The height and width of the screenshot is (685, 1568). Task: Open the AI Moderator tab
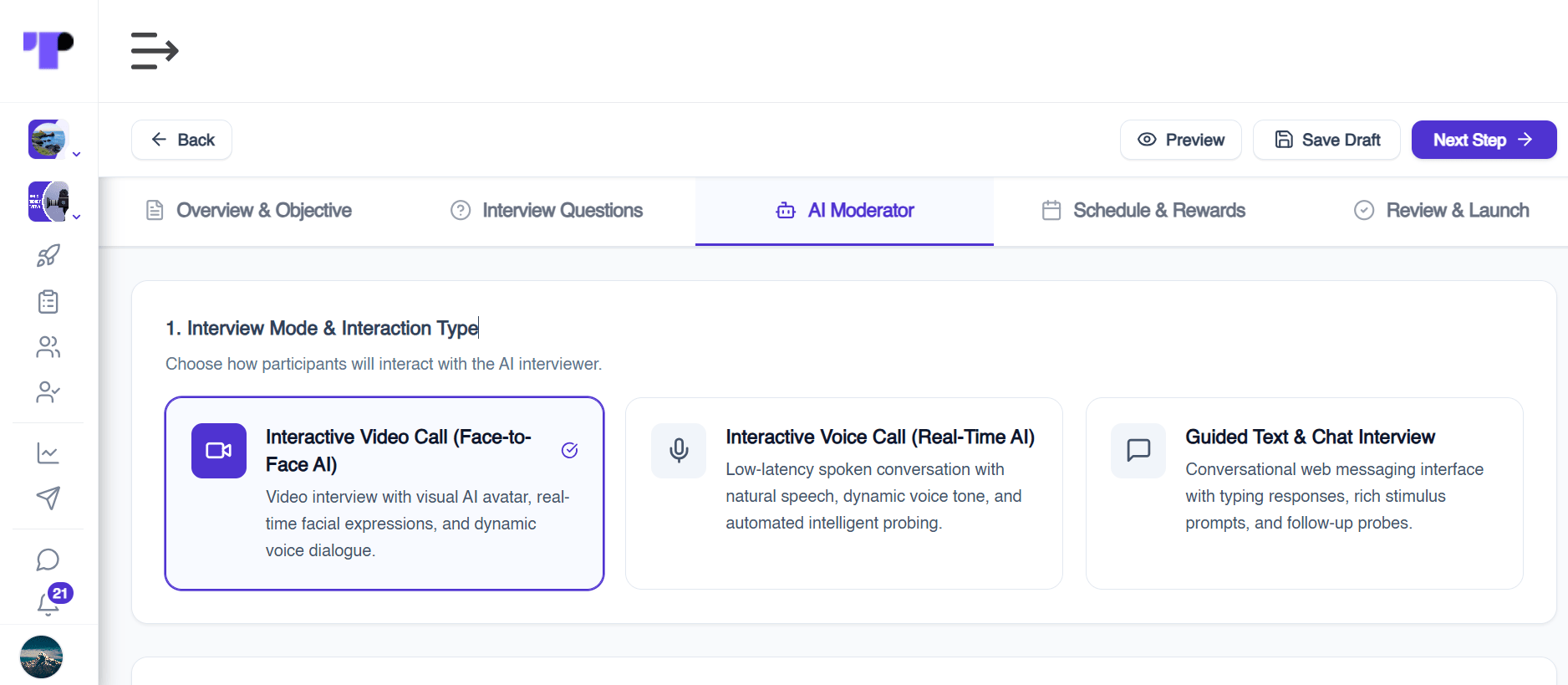tap(844, 211)
